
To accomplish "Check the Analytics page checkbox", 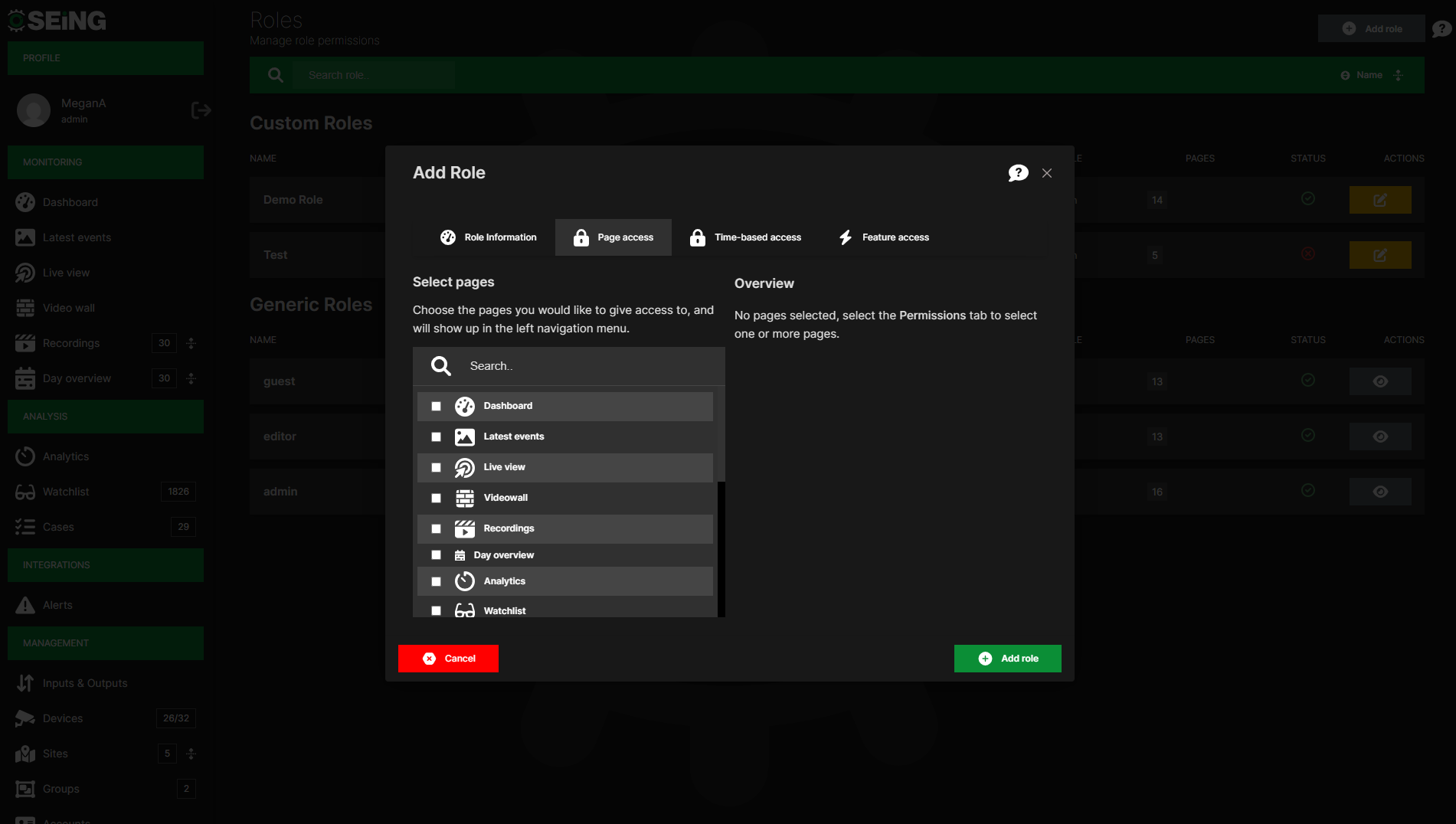I will (437, 582).
